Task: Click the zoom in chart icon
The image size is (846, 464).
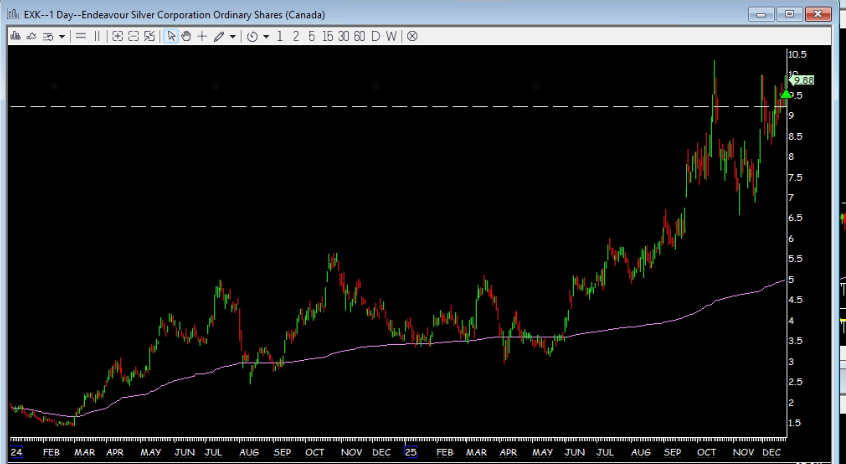Action: point(118,36)
